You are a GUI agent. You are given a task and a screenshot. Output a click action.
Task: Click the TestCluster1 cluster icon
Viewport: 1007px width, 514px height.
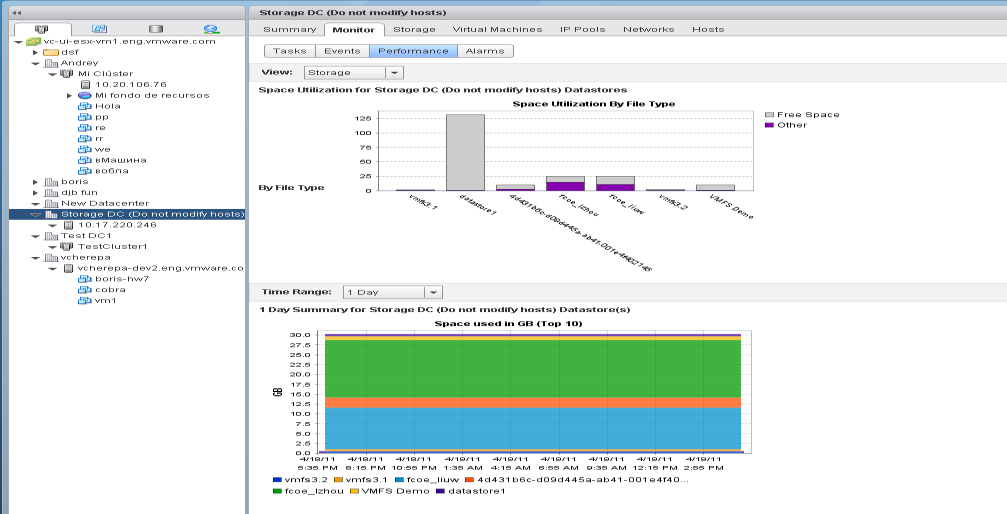(x=66, y=247)
